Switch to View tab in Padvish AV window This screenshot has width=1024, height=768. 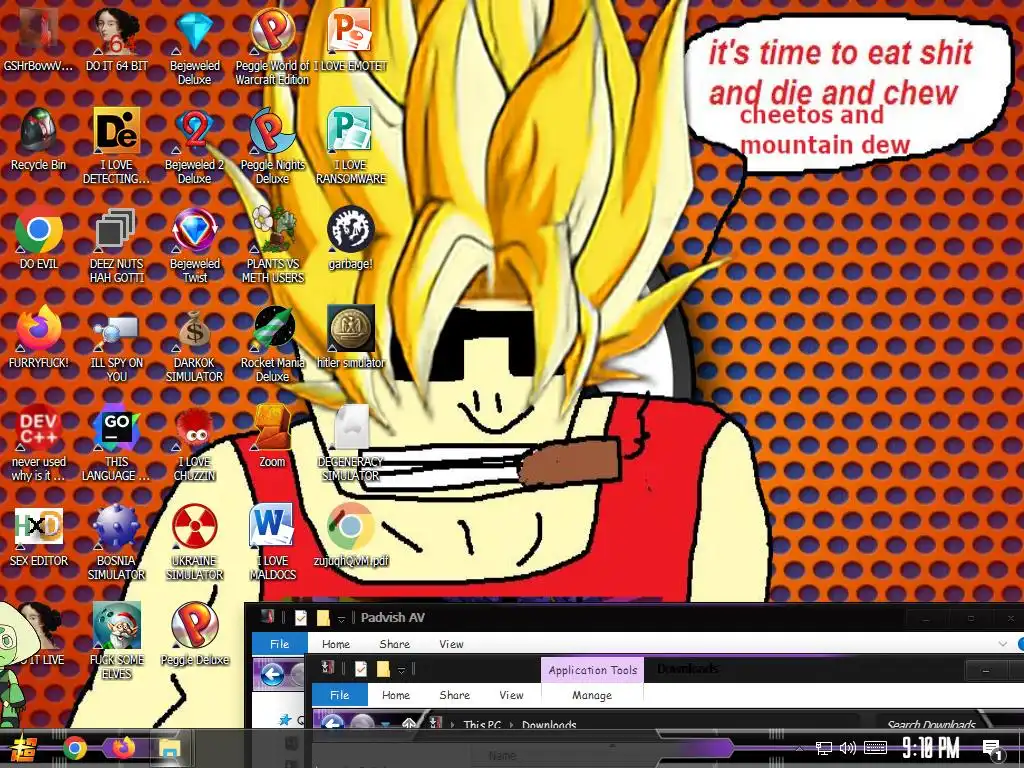pyautogui.click(x=451, y=644)
